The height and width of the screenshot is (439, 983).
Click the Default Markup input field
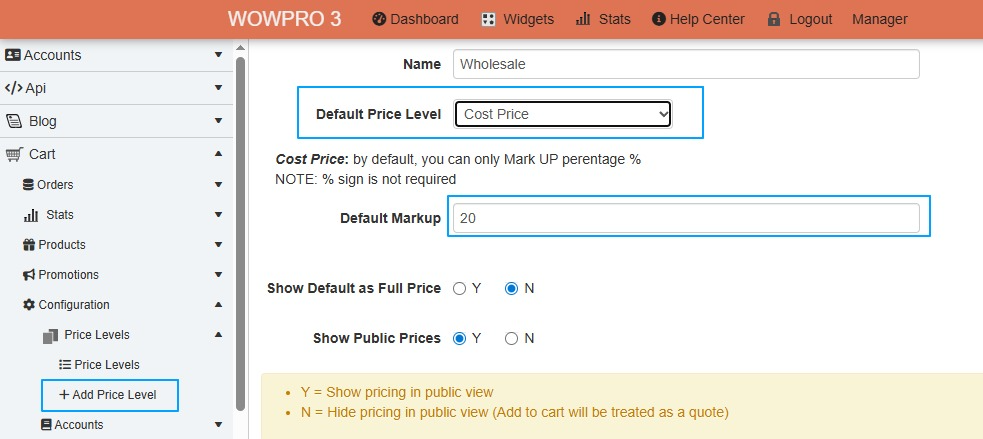(x=685, y=218)
